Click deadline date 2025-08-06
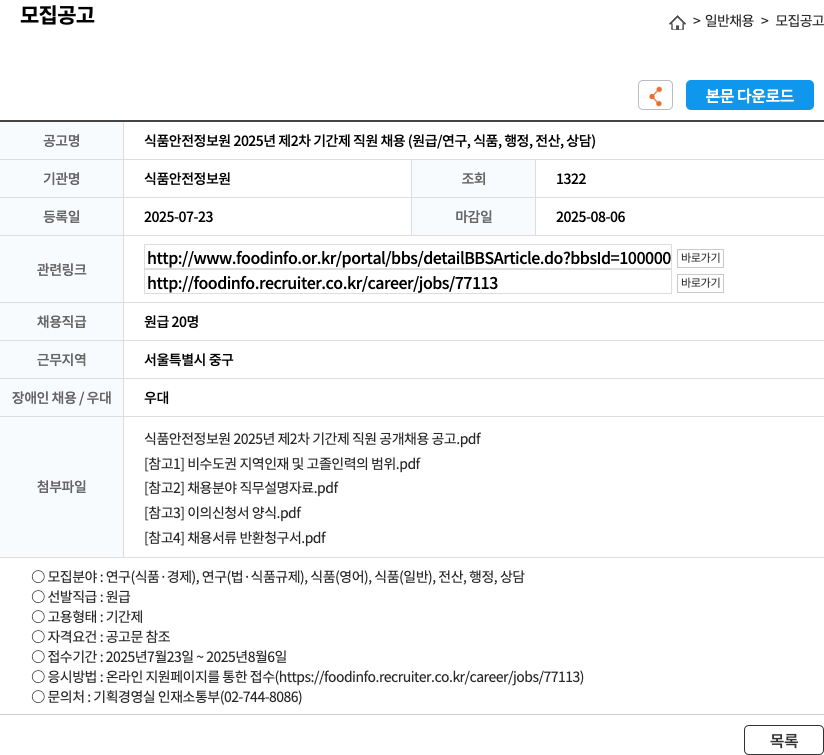The image size is (824, 755). click(x=591, y=217)
